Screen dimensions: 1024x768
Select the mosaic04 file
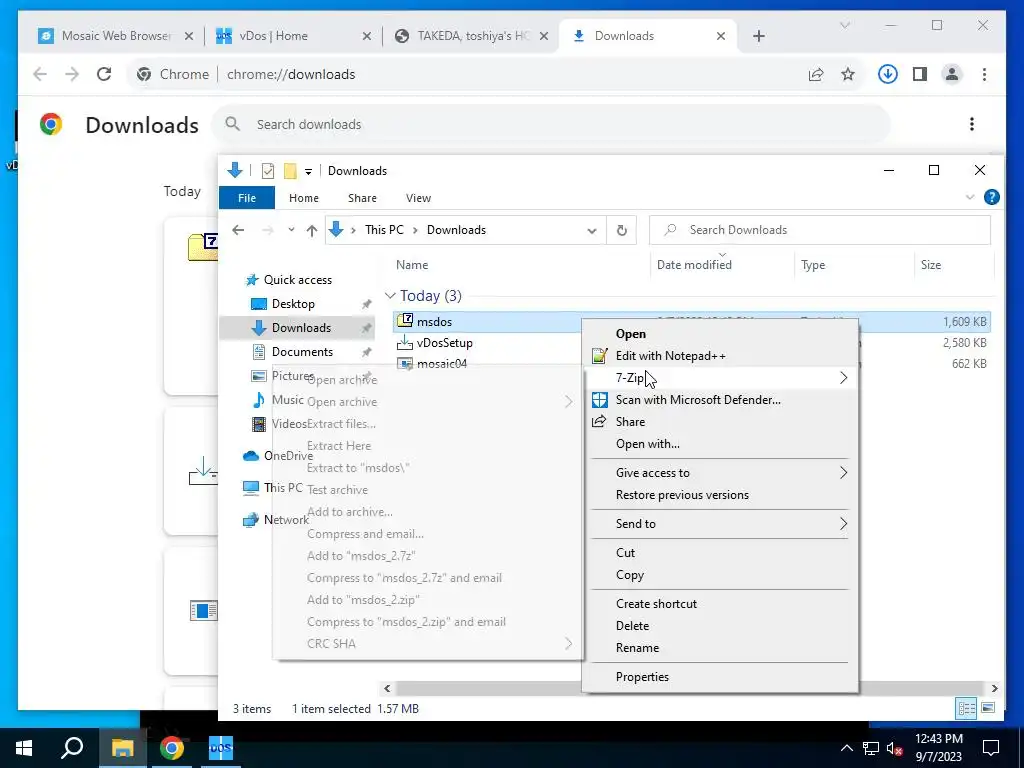point(441,364)
